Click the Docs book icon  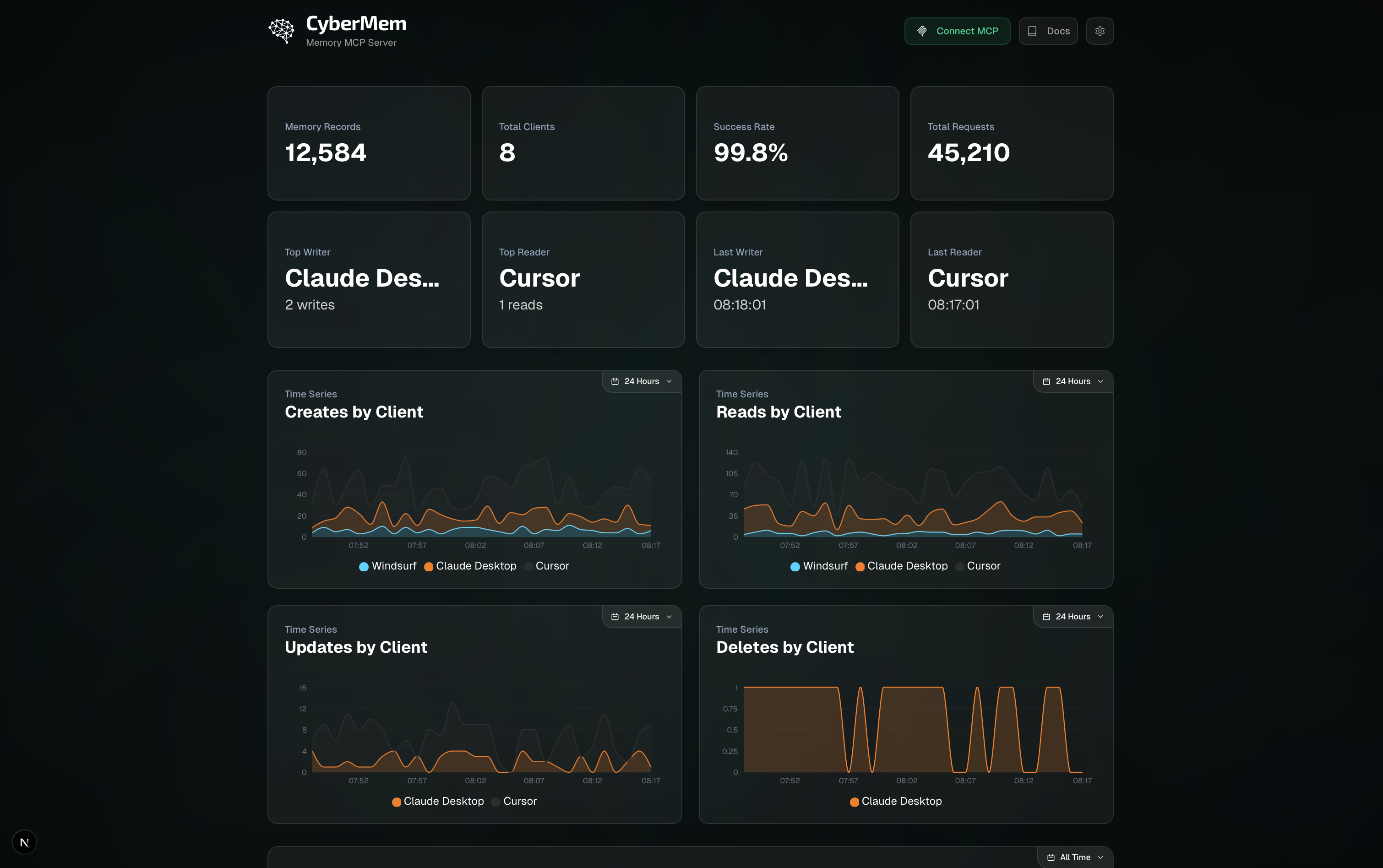(x=1032, y=31)
